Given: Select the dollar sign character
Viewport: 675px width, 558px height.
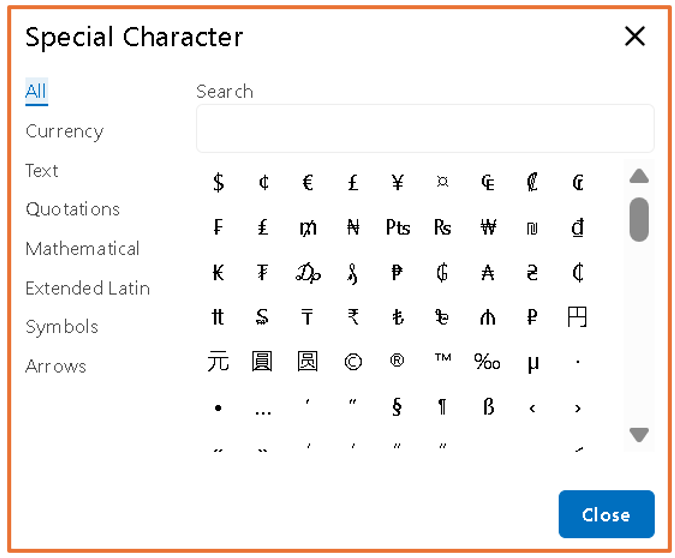Looking at the screenshot, I should (218, 183).
